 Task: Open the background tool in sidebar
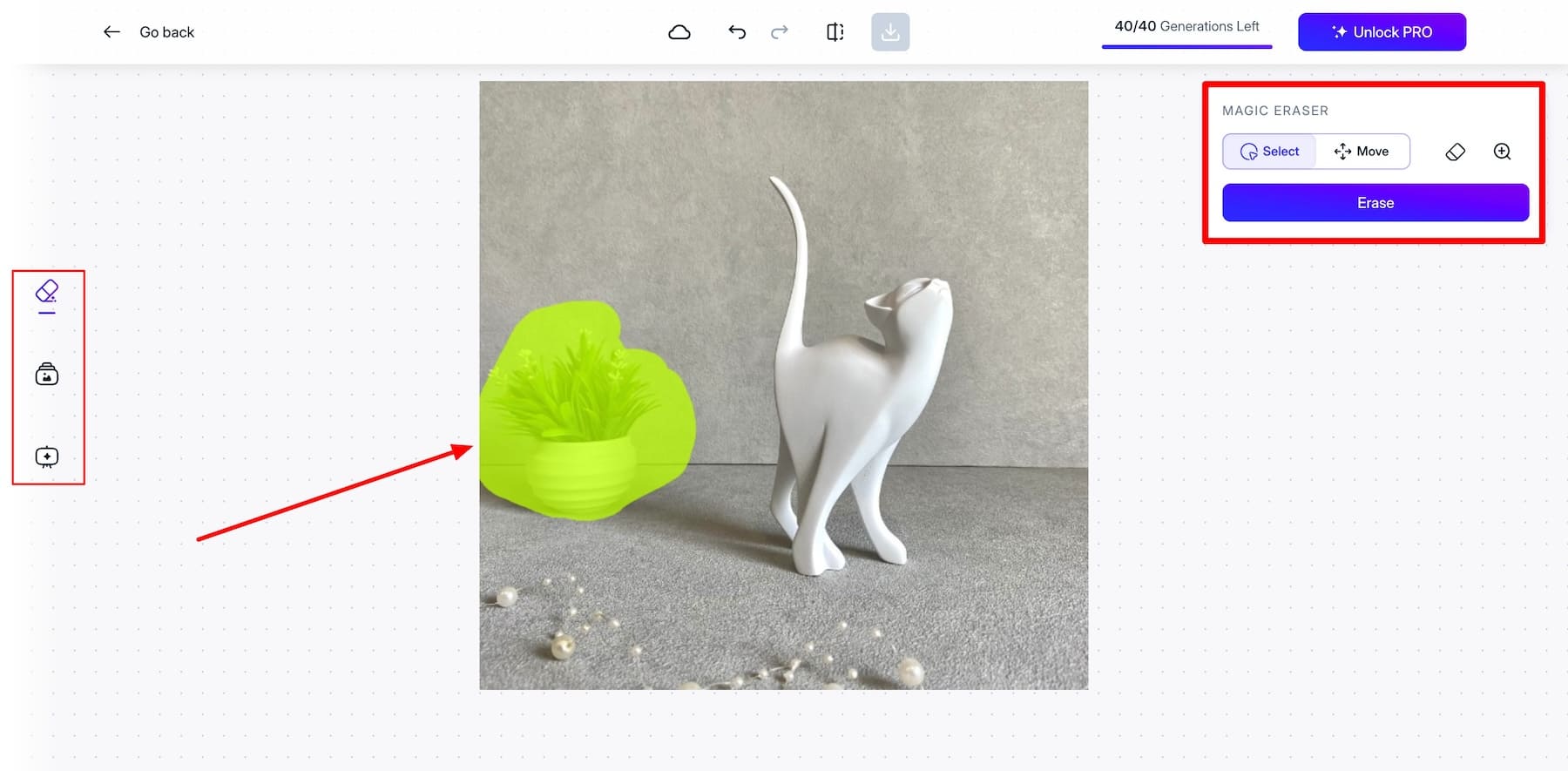[47, 375]
